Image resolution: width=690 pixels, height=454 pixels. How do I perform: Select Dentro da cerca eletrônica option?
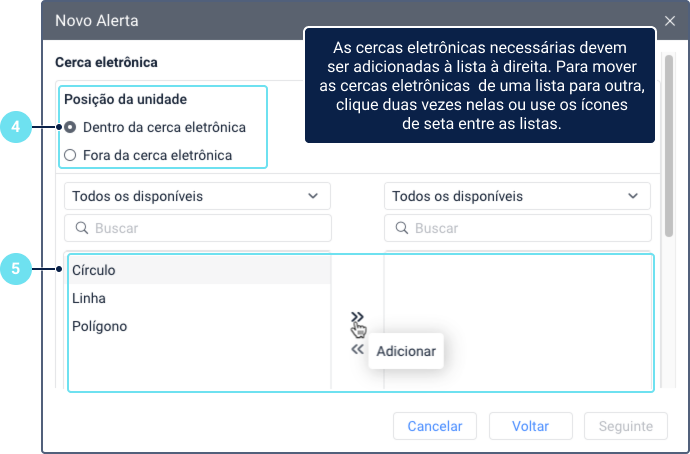(x=70, y=127)
